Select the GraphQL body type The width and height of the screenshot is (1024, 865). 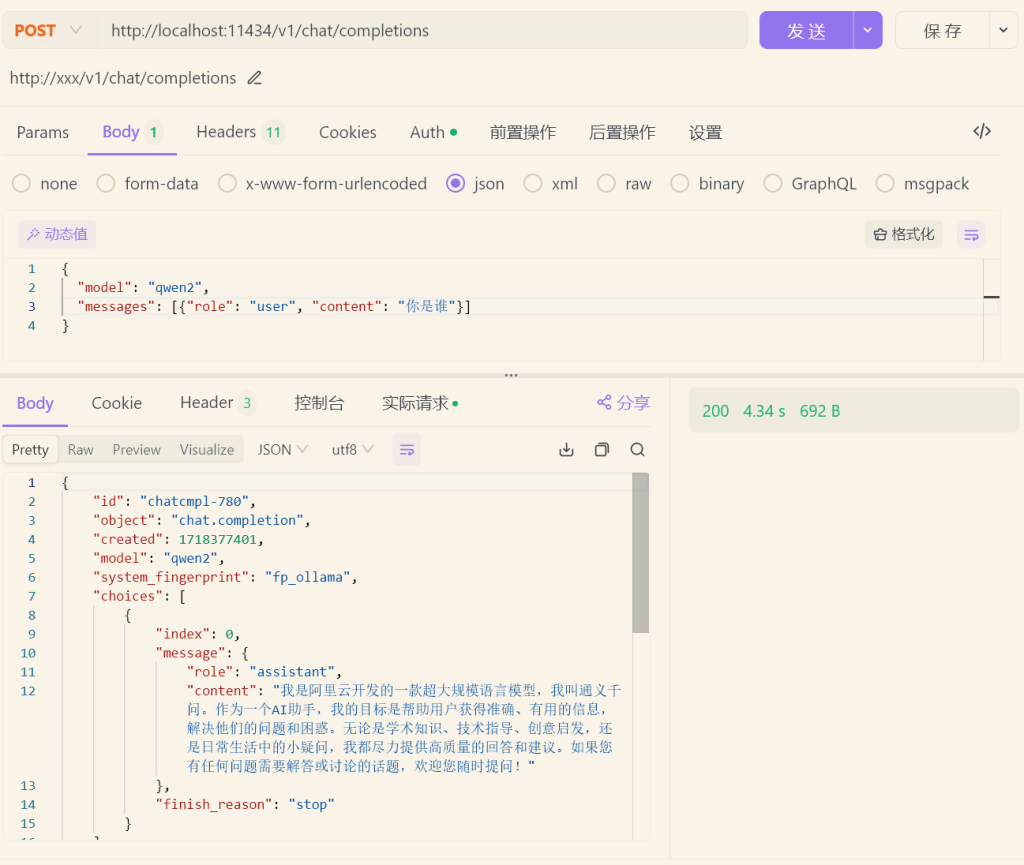point(810,183)
